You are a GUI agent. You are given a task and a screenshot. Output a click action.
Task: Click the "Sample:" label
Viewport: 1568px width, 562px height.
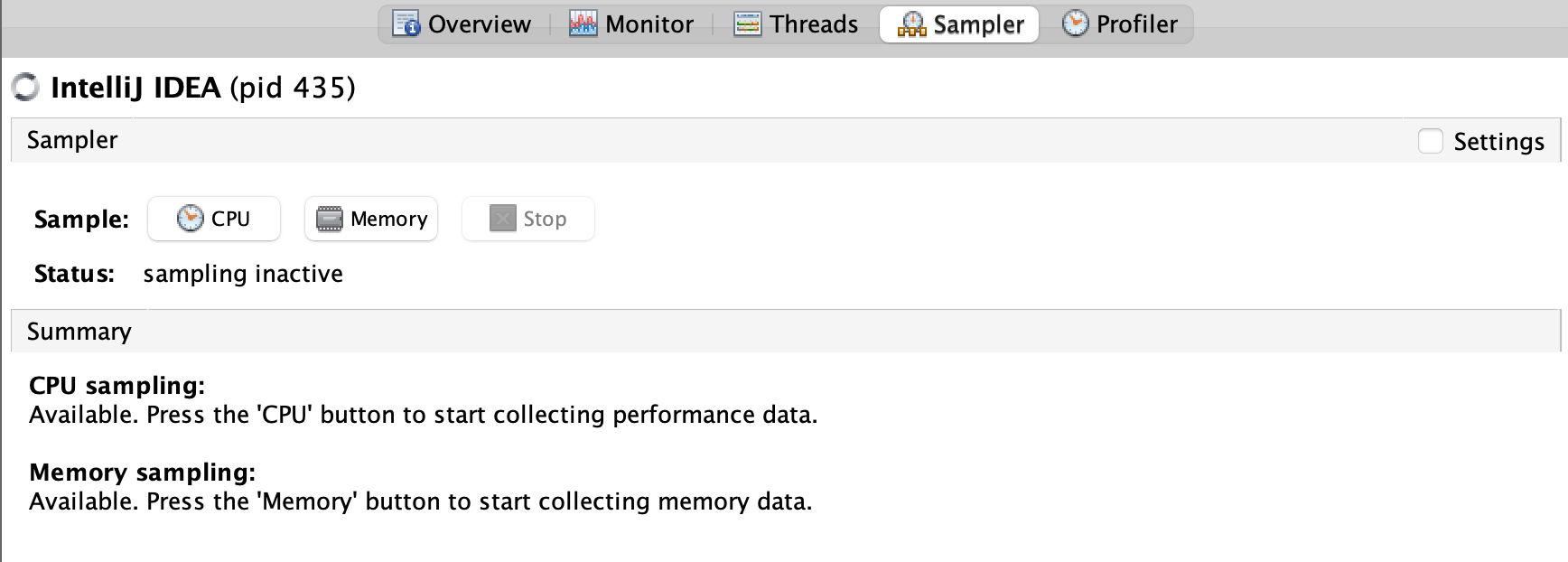[81, 220]
